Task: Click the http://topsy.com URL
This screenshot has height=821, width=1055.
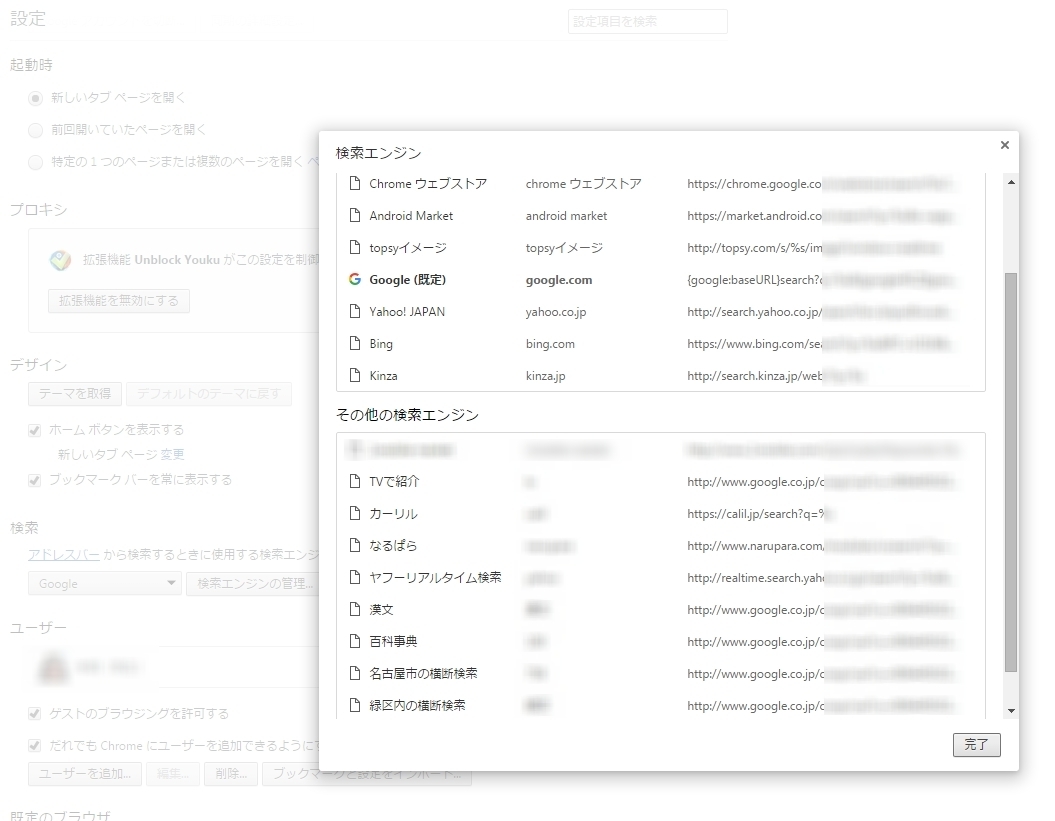Action: point(755,248)
